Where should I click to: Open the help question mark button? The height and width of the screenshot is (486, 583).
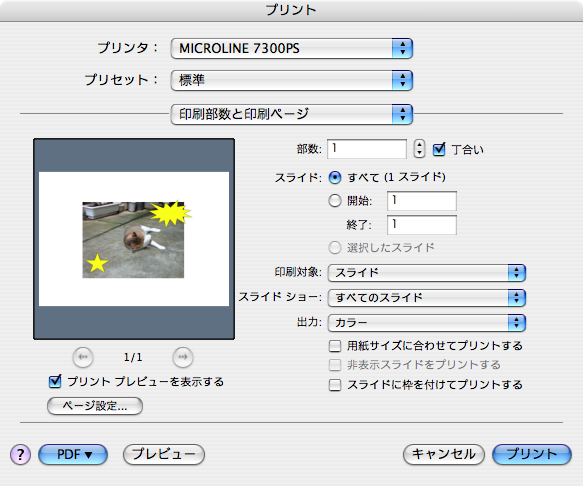click(20, 454)
